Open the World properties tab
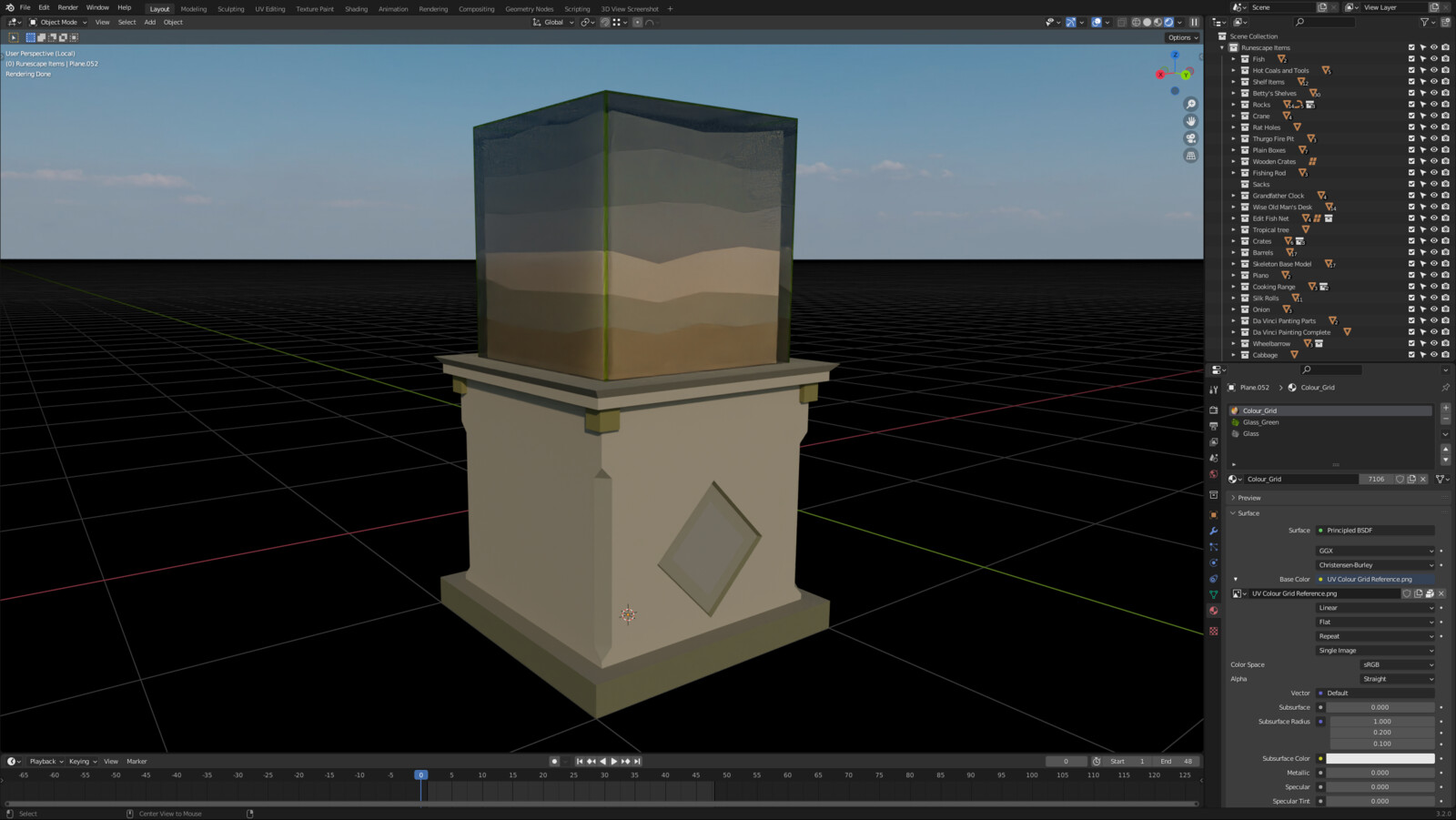 (x=1213, y=474)
